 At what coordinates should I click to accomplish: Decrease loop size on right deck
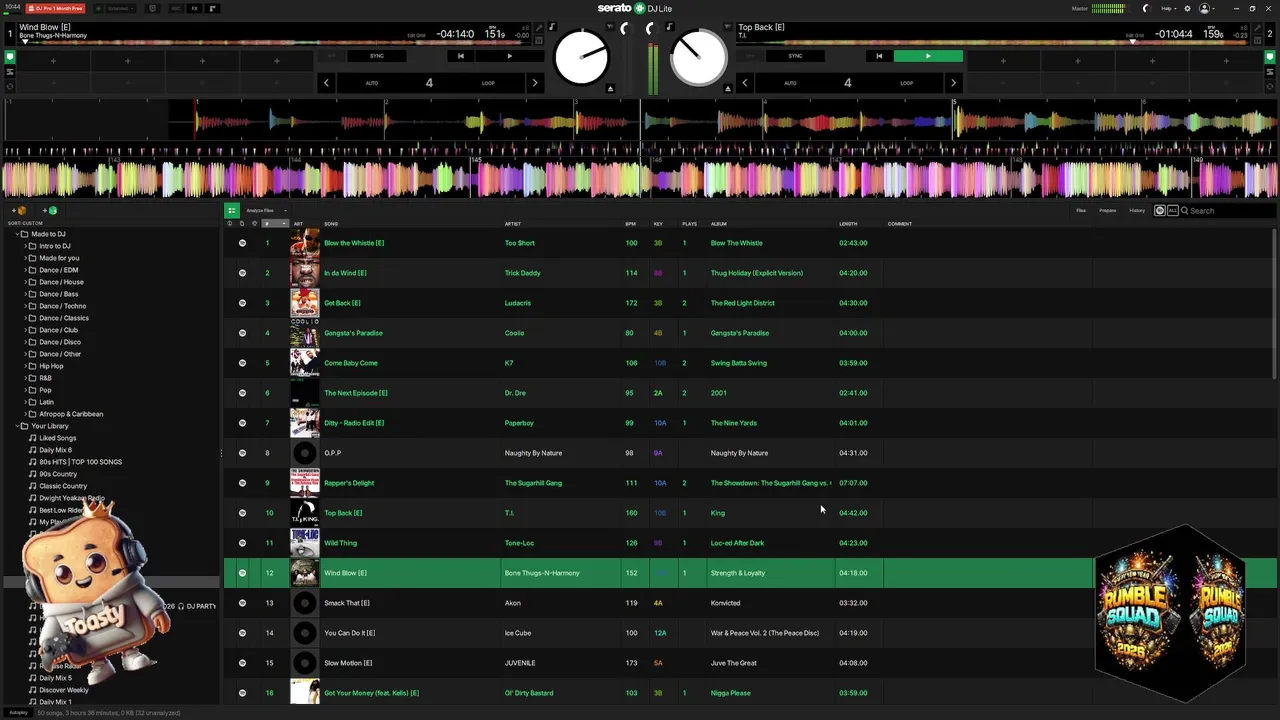click(745, 83)
